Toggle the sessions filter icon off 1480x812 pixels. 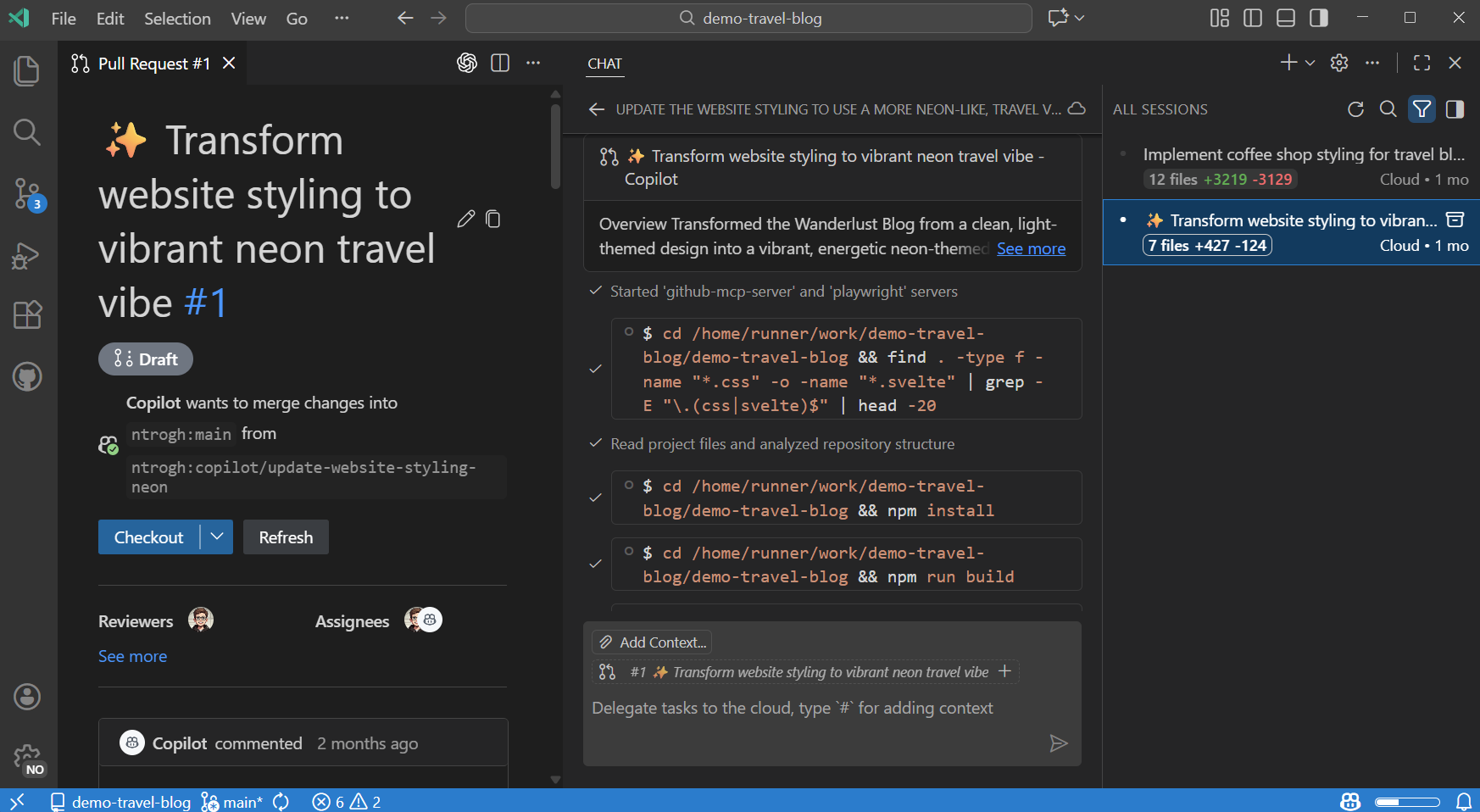click(x=1422, y=109)
